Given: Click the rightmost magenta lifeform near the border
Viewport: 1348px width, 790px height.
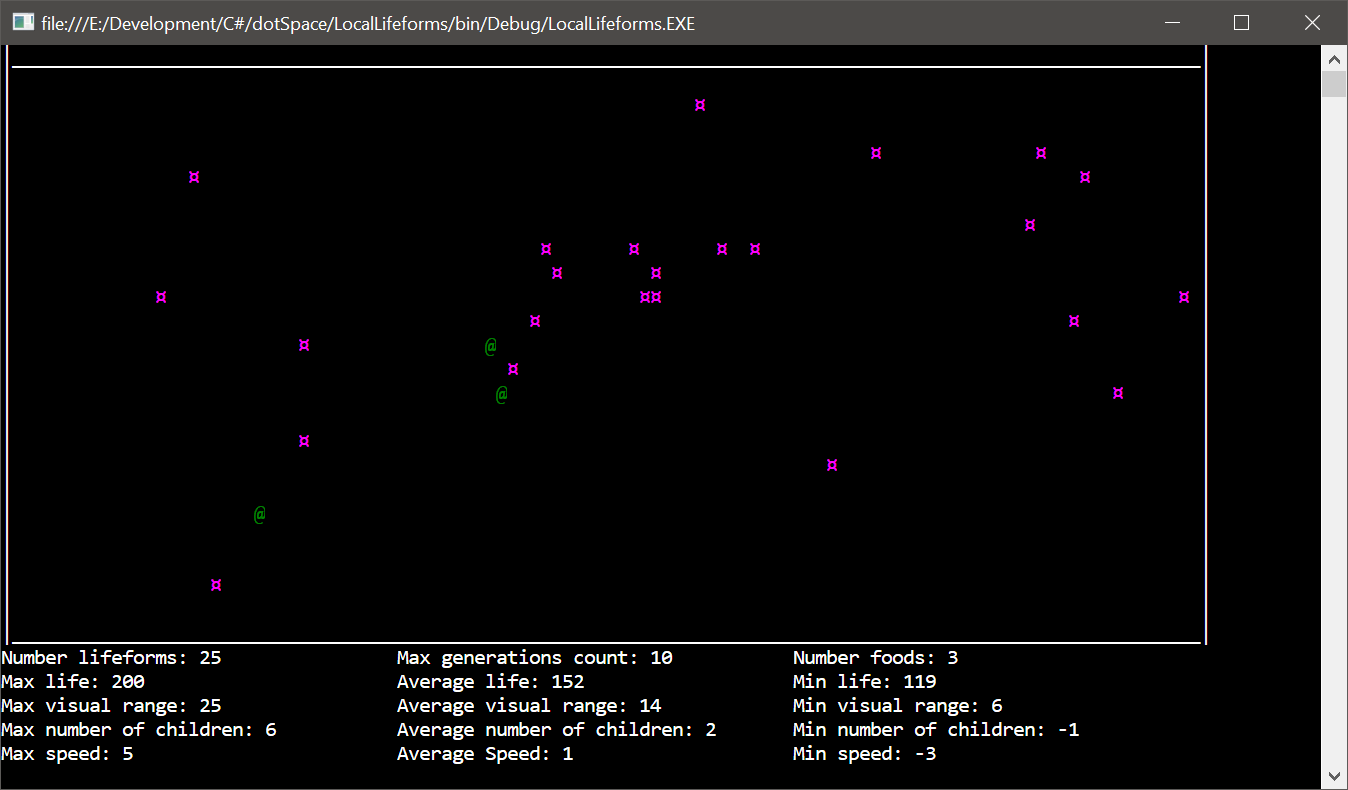Looking at the screenshot, I should click(x=1184, y=297).
